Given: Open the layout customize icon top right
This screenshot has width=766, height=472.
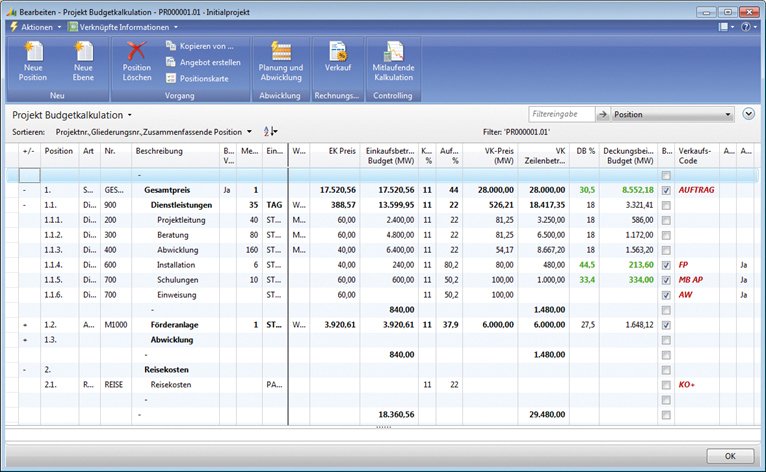Looking at the screenshot, I should coord(723,27).
